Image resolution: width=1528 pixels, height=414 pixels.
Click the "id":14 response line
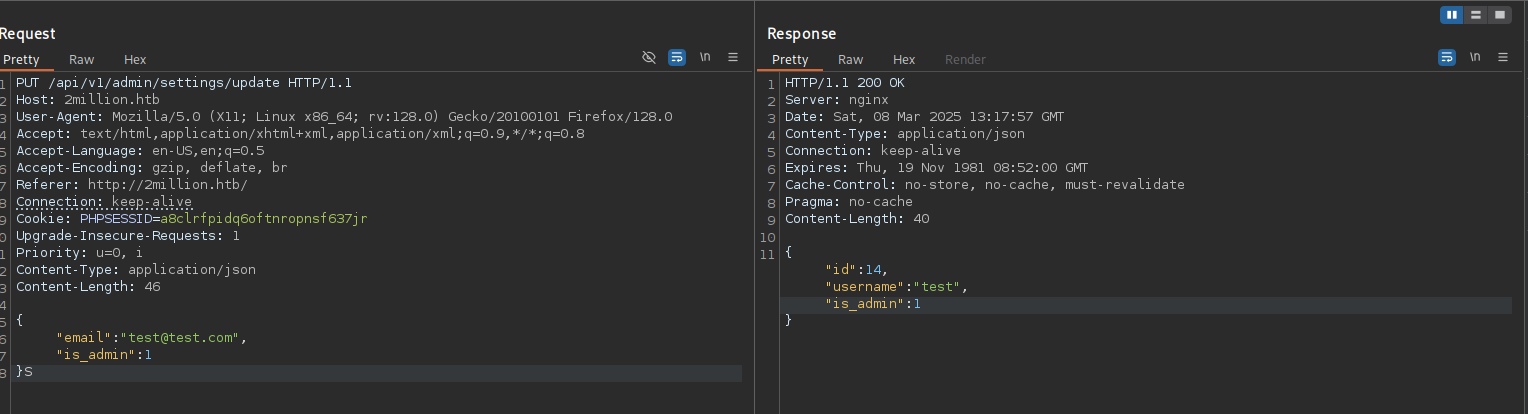pos(857,270)
